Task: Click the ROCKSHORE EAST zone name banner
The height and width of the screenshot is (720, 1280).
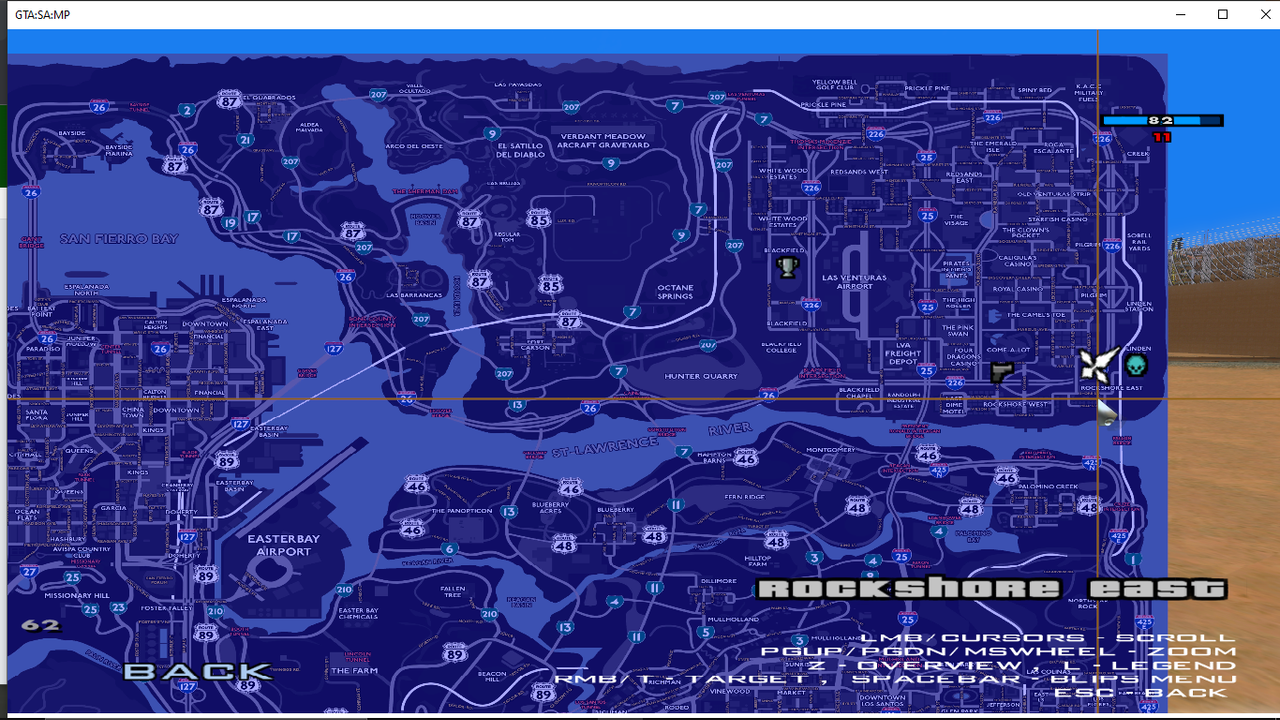Action: click(x=992, y=589)
